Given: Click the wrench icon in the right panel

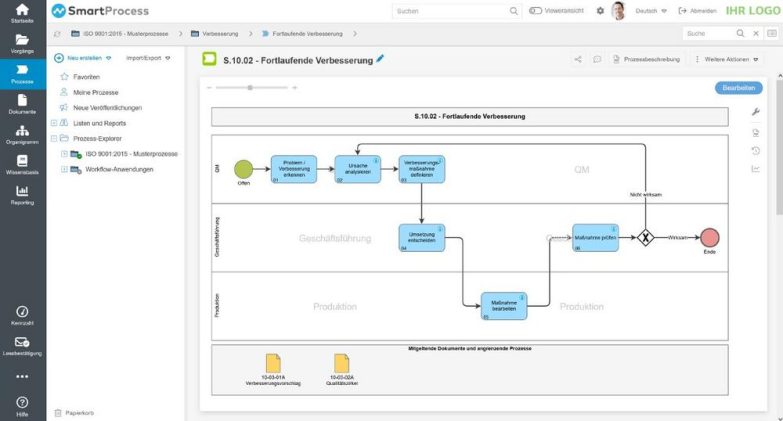Looking at the screenshot, I should pos(755,112).
